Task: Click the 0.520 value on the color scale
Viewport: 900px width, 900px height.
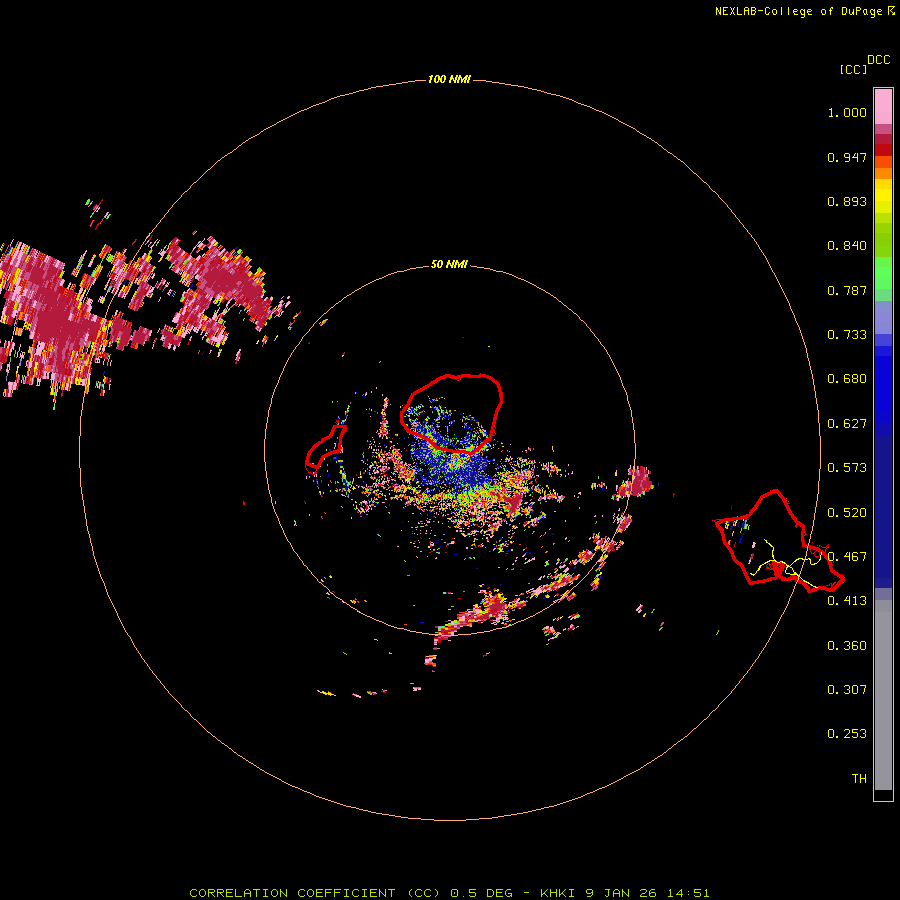Action: point(847,513)
